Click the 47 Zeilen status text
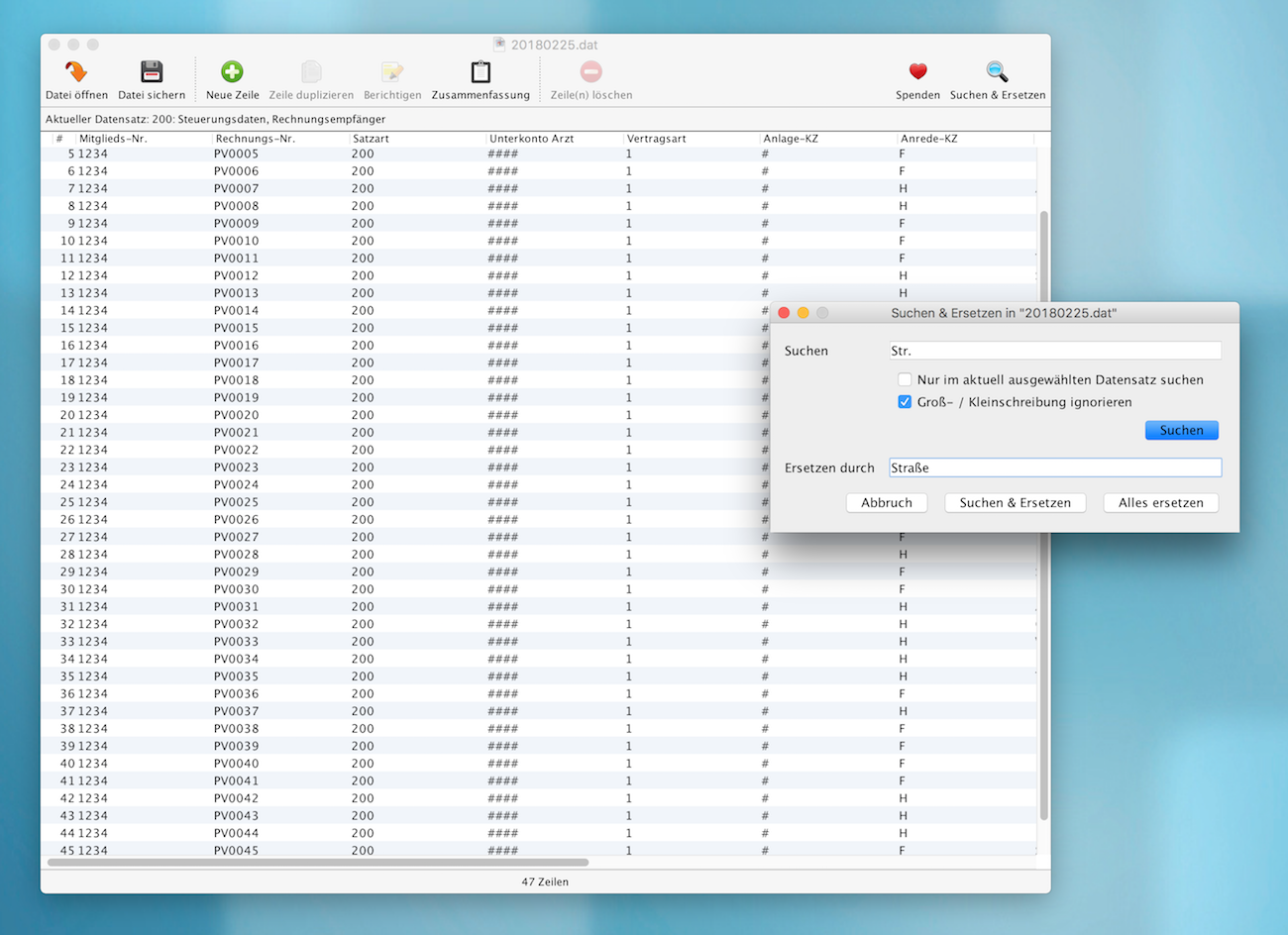Viewport: 1288px width, 935px height. coord(545,882)
